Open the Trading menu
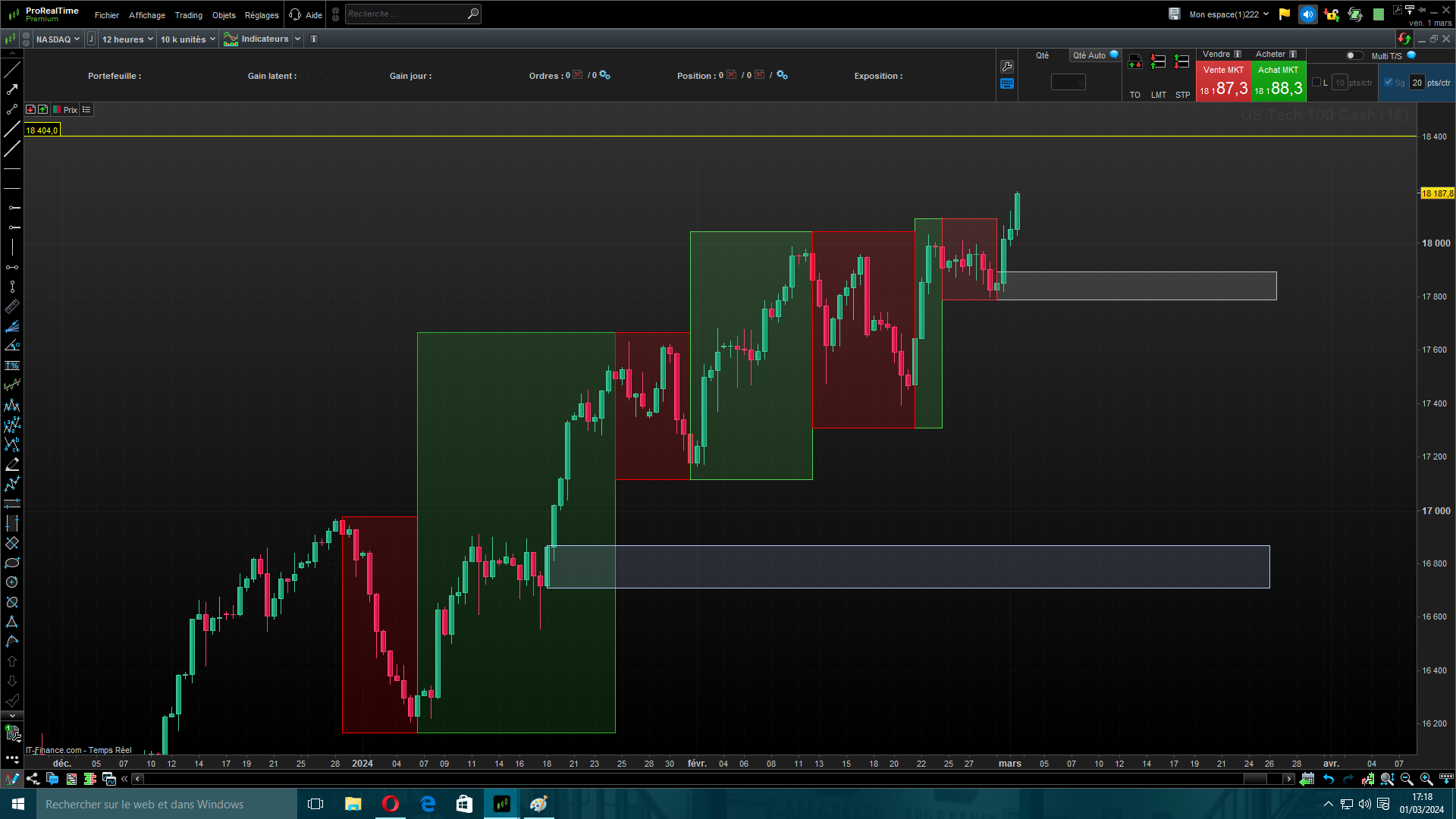 click(x=188, y=15)
